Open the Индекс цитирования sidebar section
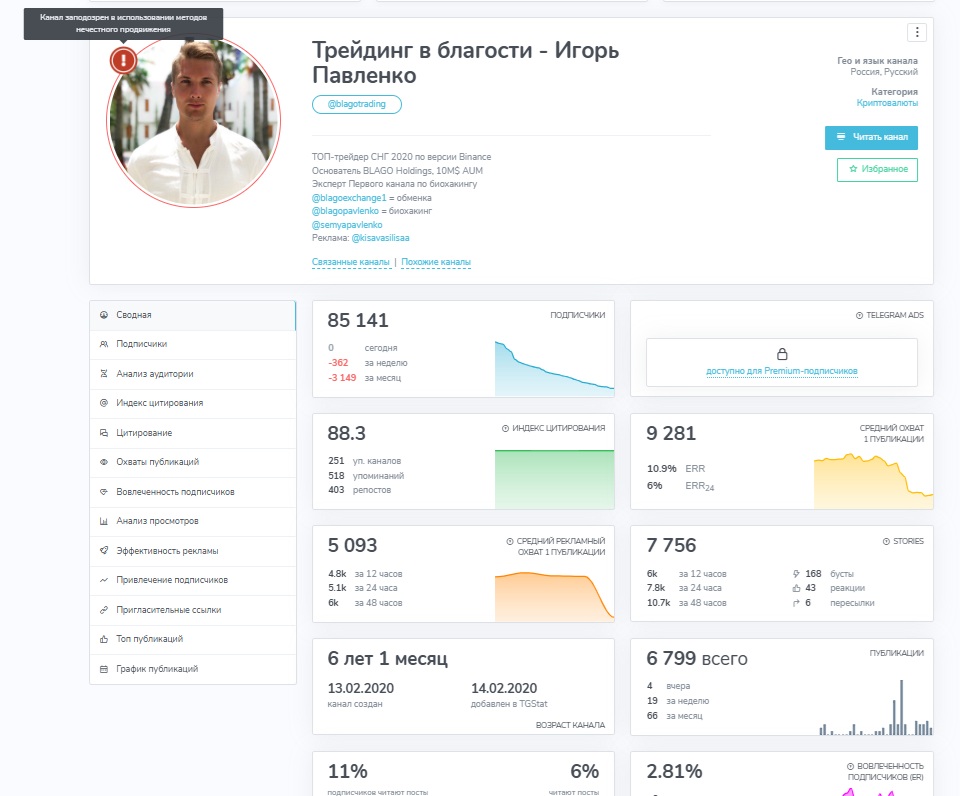Image resolution: width=960 pixels, height=796 pixels. 193,403
